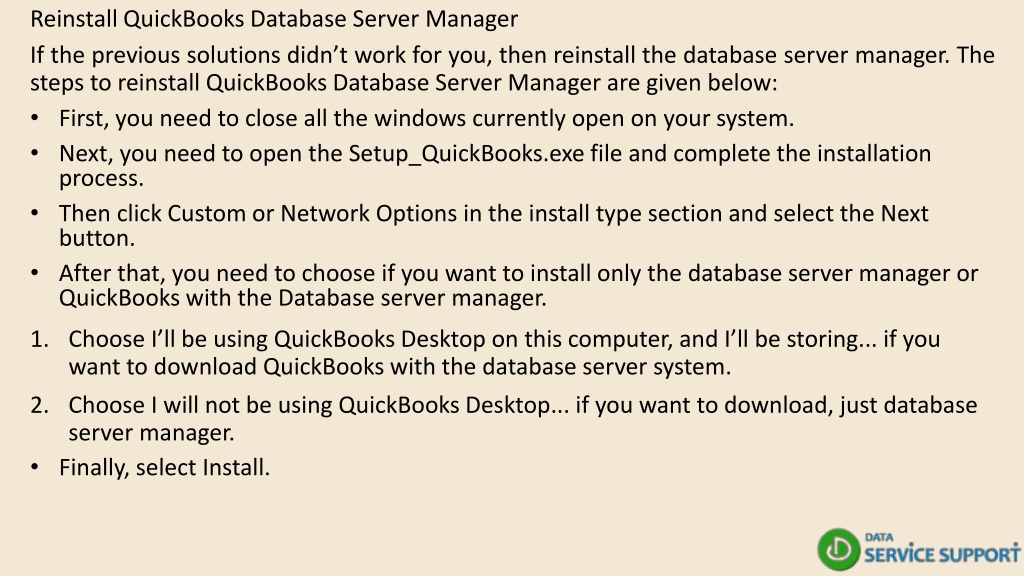Click the bullet beside 'Finally, select Install'

tap(35, 468)
